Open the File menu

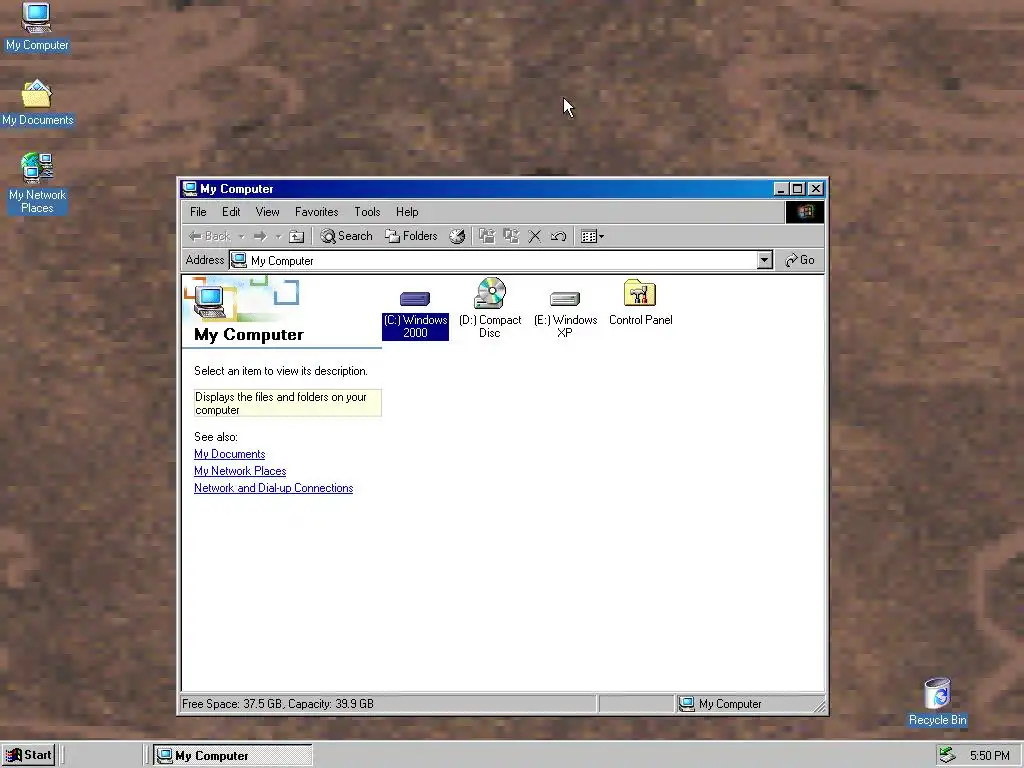pos(198,212)
